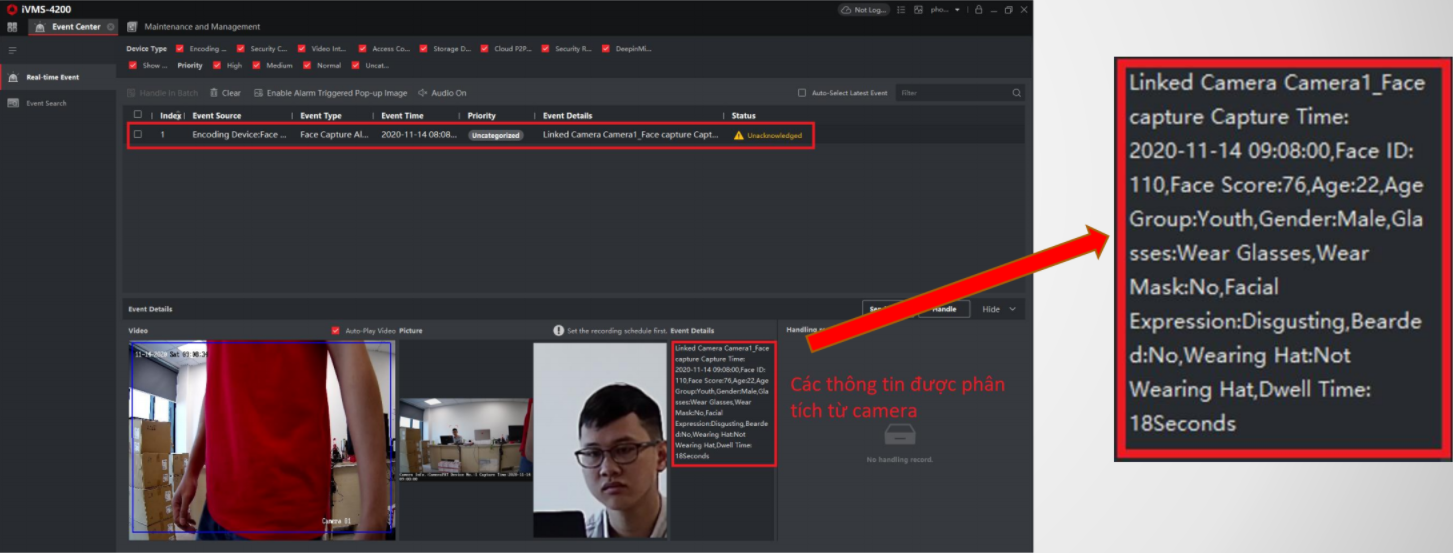Image resolution: width=1453 pixels, height=553 pixels.
Task: Disable Auto-Play Video checkbox
Action: coord(335,330)
